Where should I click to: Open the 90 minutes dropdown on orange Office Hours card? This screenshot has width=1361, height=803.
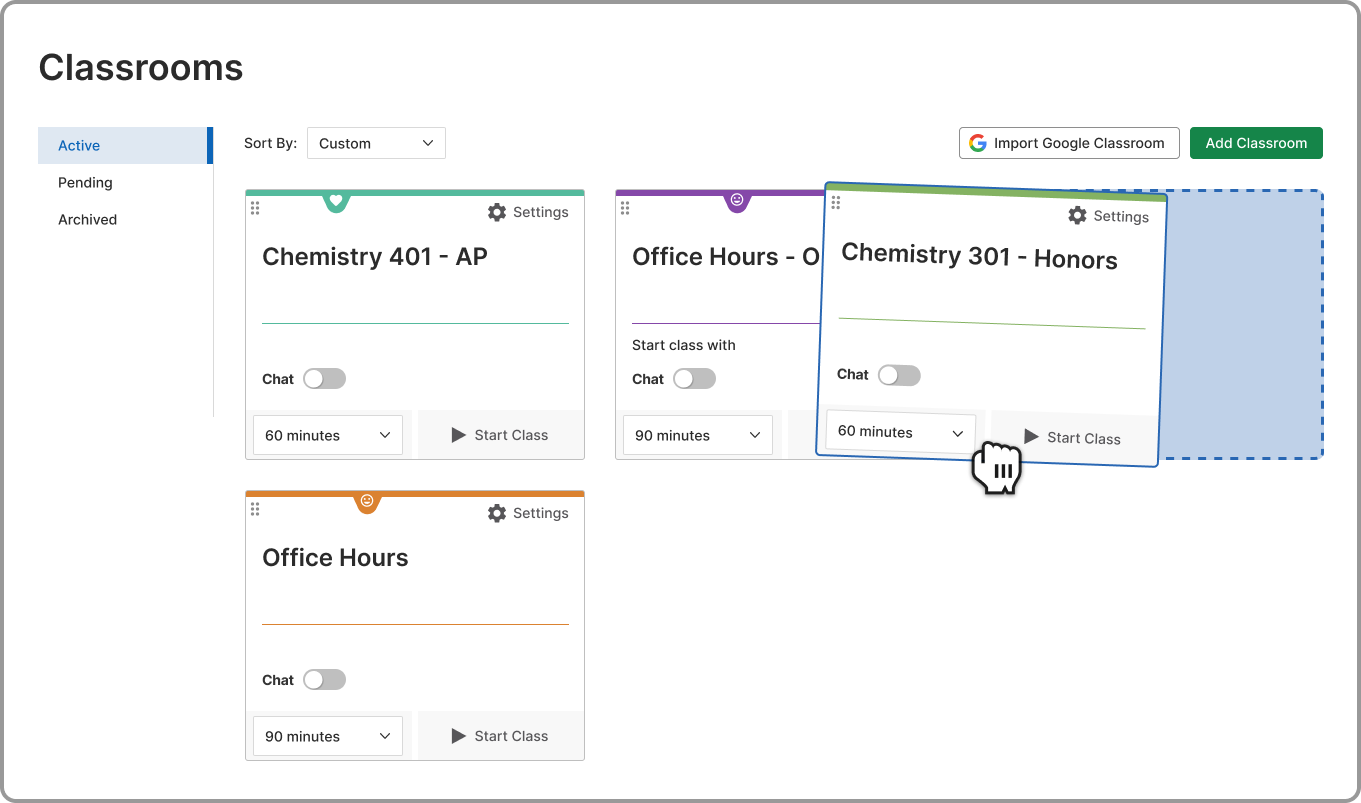(328, 736)
